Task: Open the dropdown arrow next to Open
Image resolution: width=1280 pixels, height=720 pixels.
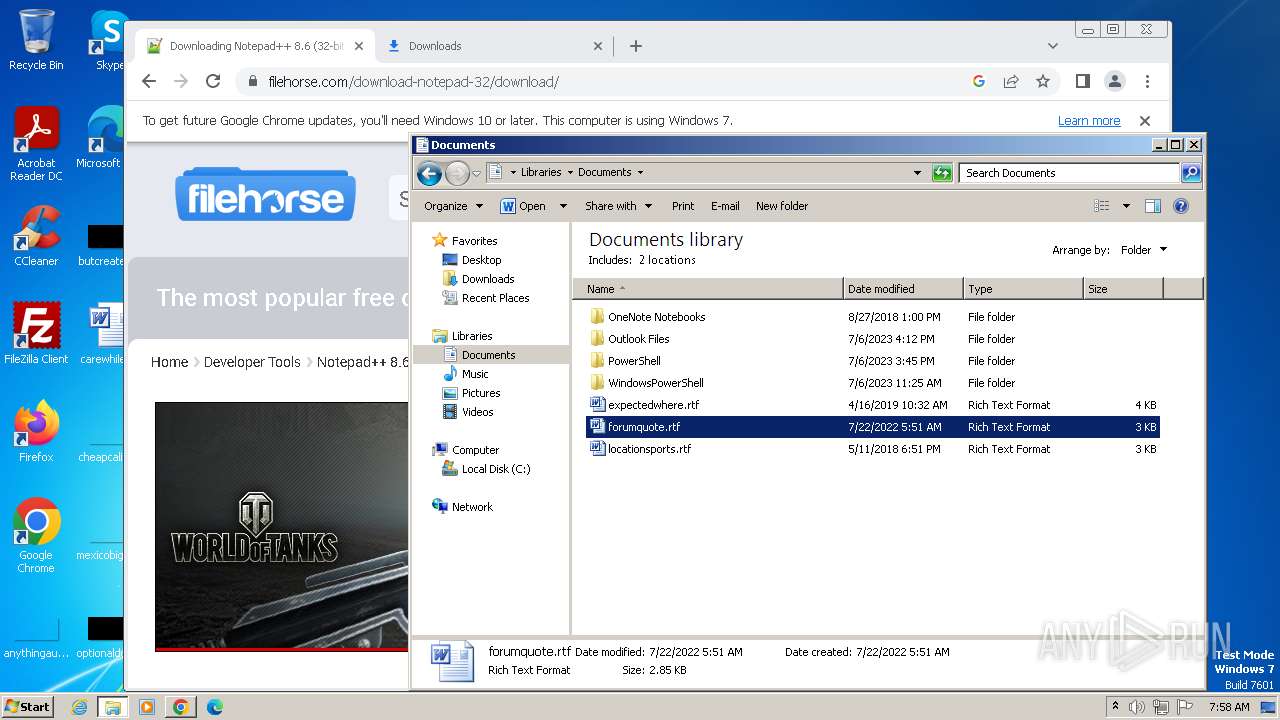Action: point(563,206)
